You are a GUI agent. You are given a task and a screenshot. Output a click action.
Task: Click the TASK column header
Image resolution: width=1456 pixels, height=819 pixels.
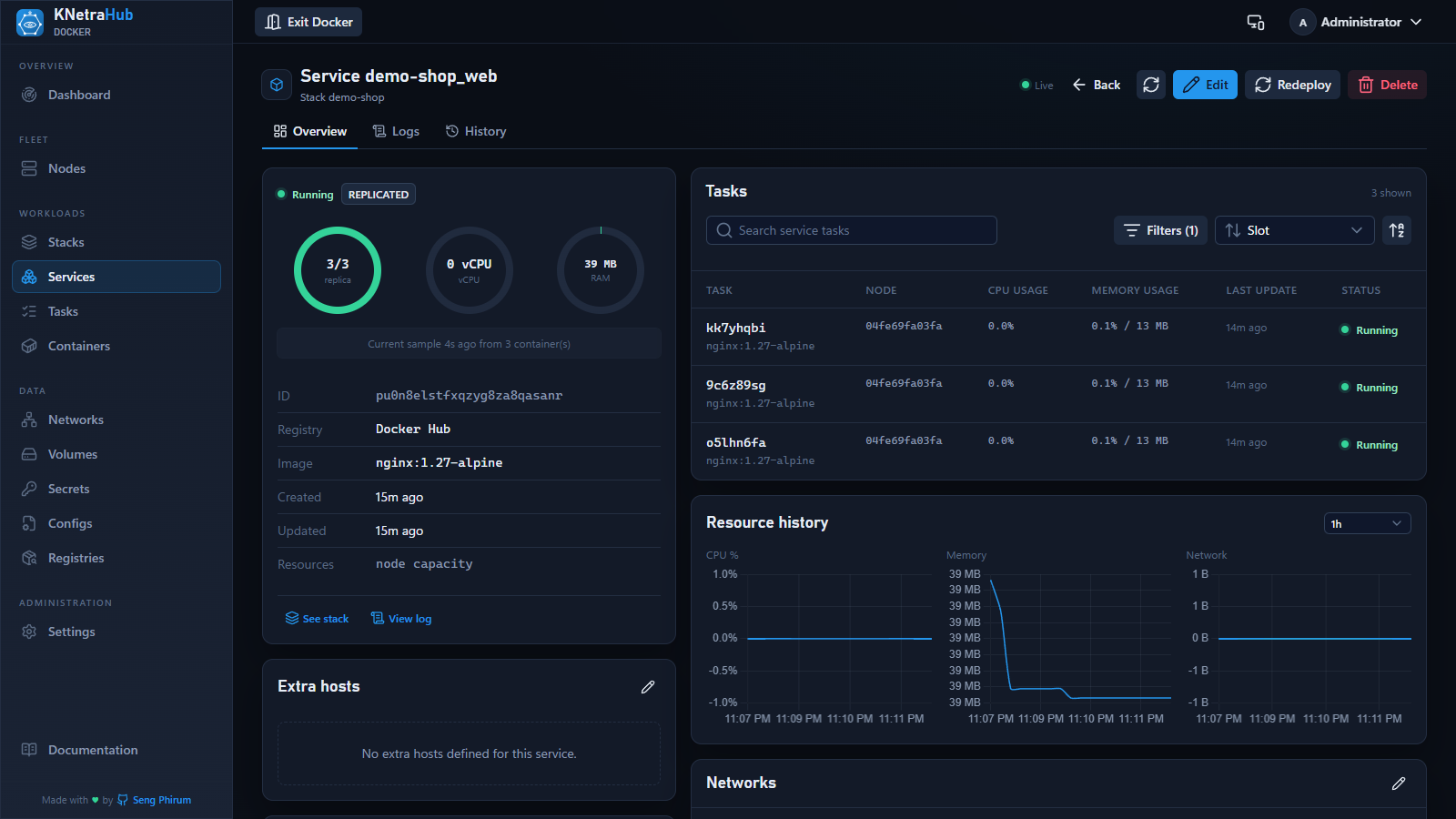pyautogui.click(x=719, y=290)
